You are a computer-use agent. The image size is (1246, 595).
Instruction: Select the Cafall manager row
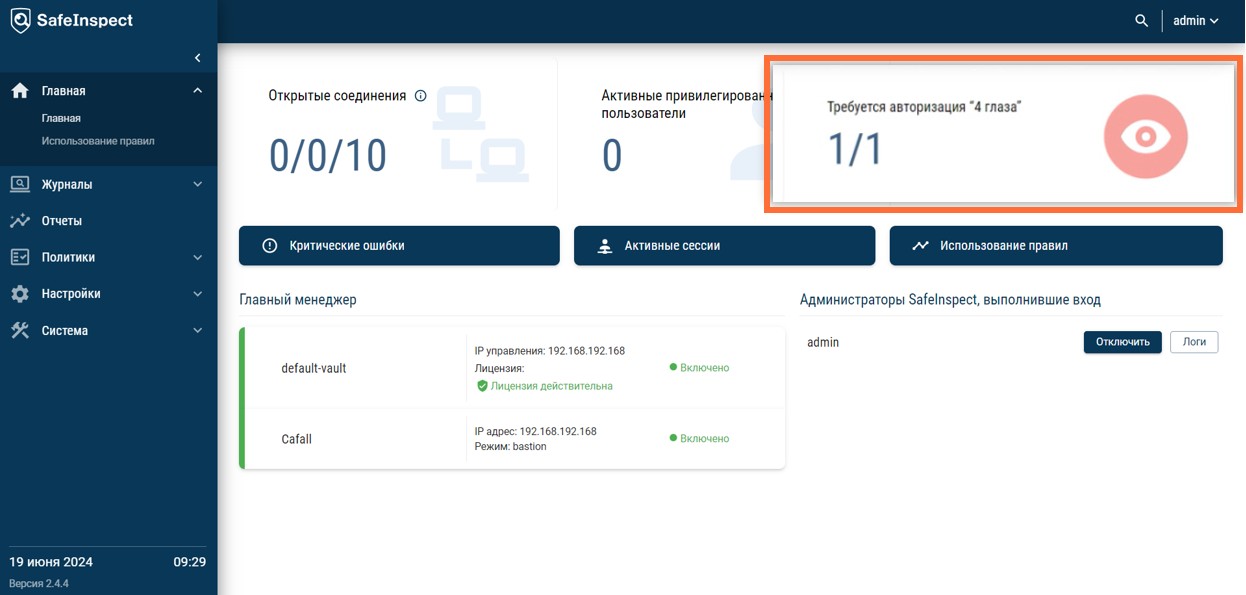(x=512, y=439)
